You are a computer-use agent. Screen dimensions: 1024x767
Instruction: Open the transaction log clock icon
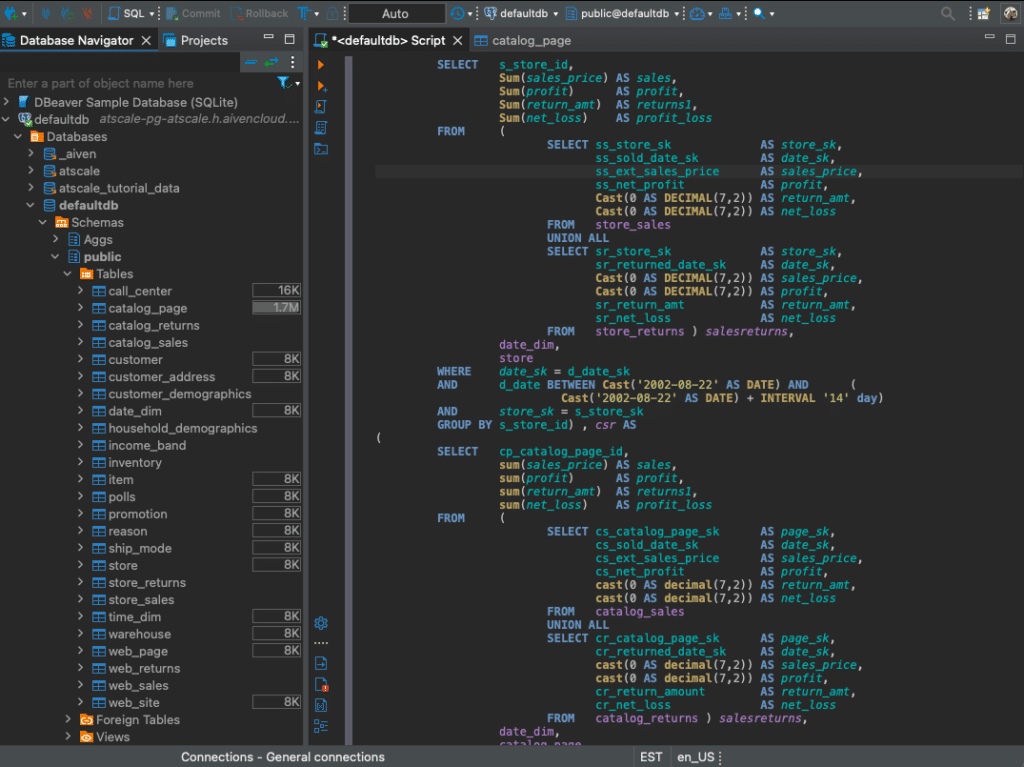click(457, 13)
